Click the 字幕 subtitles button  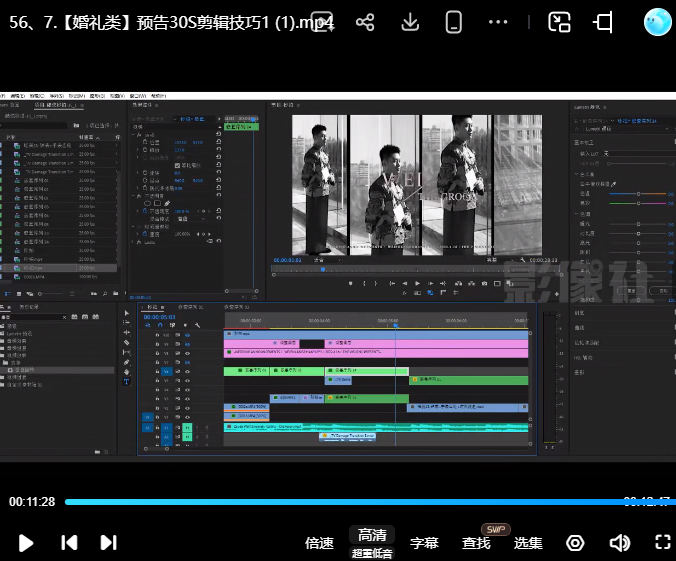pos(424,543)
